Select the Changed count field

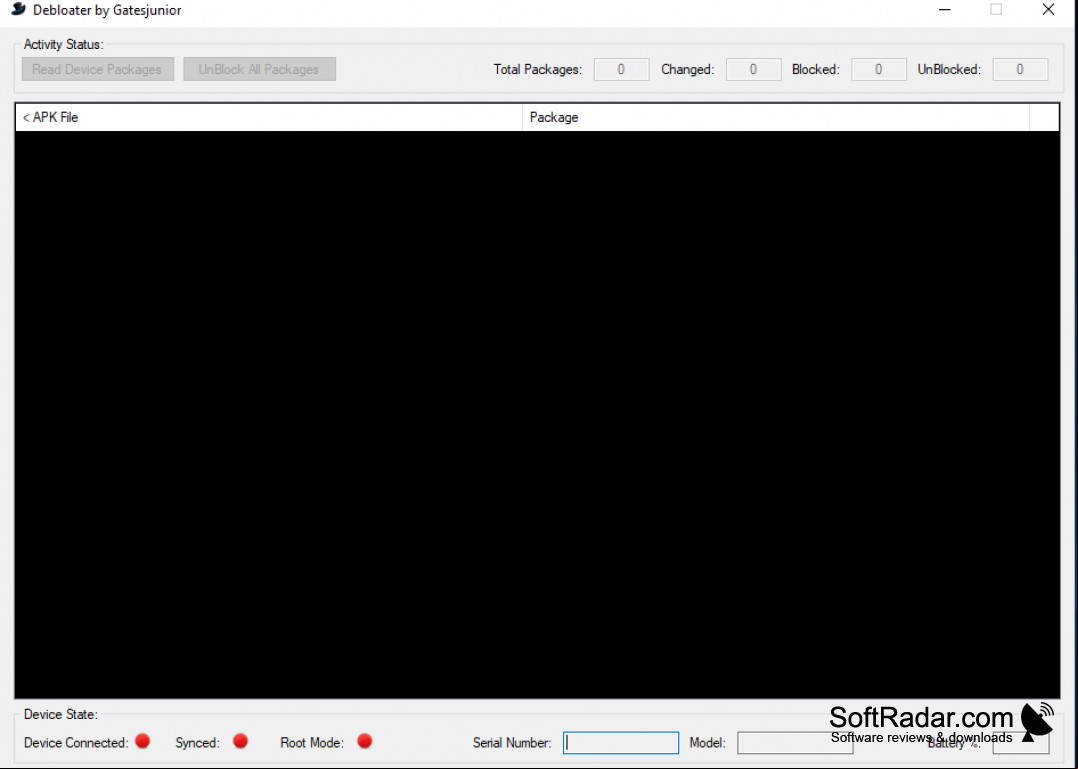click(754, 69)
